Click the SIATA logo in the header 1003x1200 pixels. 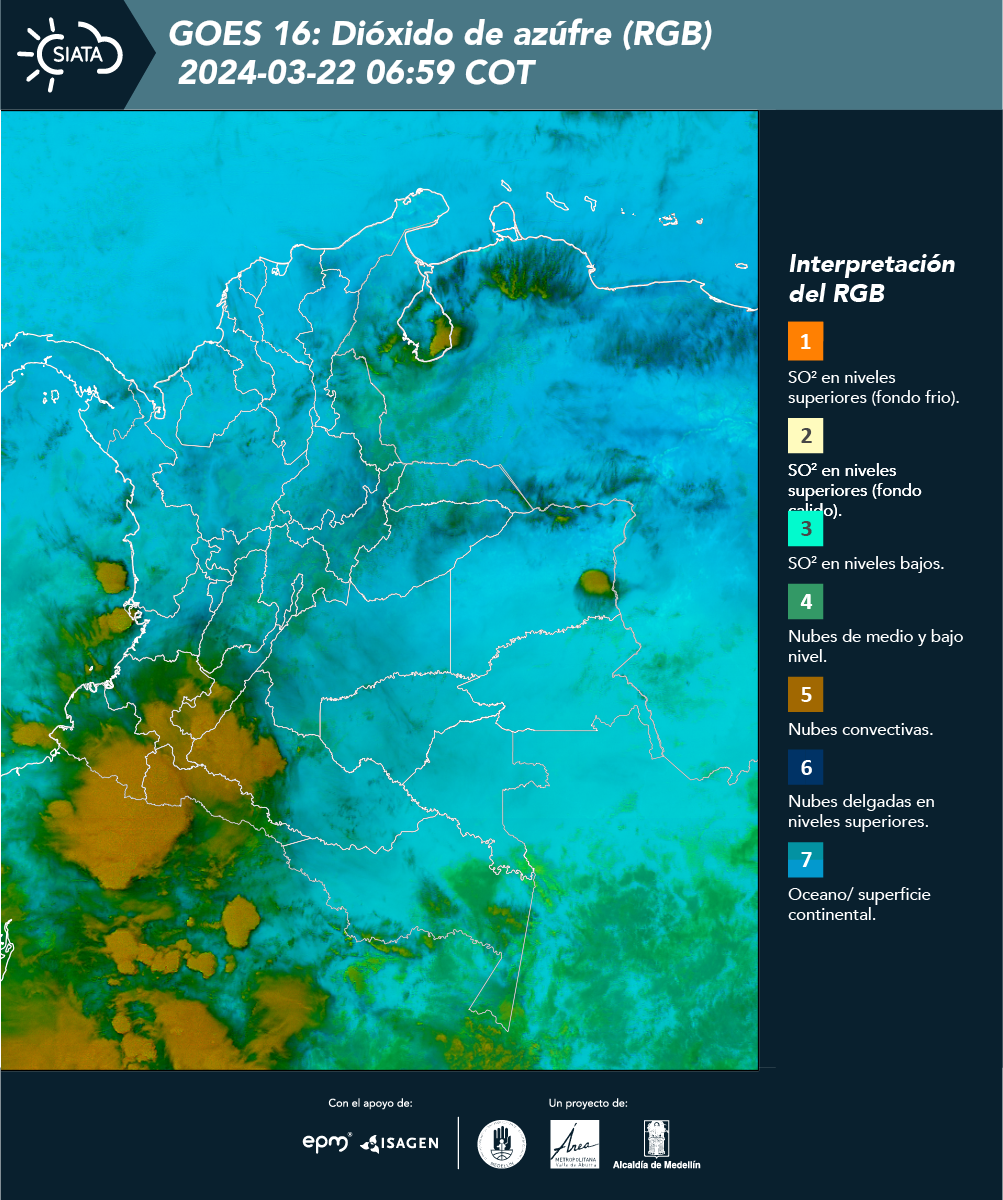(70, 55)
